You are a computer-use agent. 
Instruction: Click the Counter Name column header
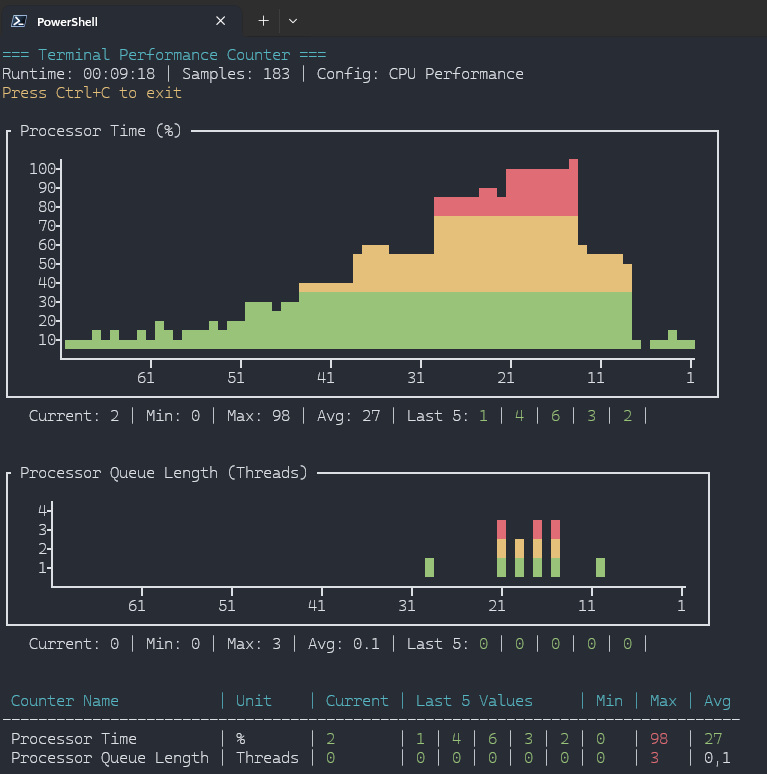point(65,701)
